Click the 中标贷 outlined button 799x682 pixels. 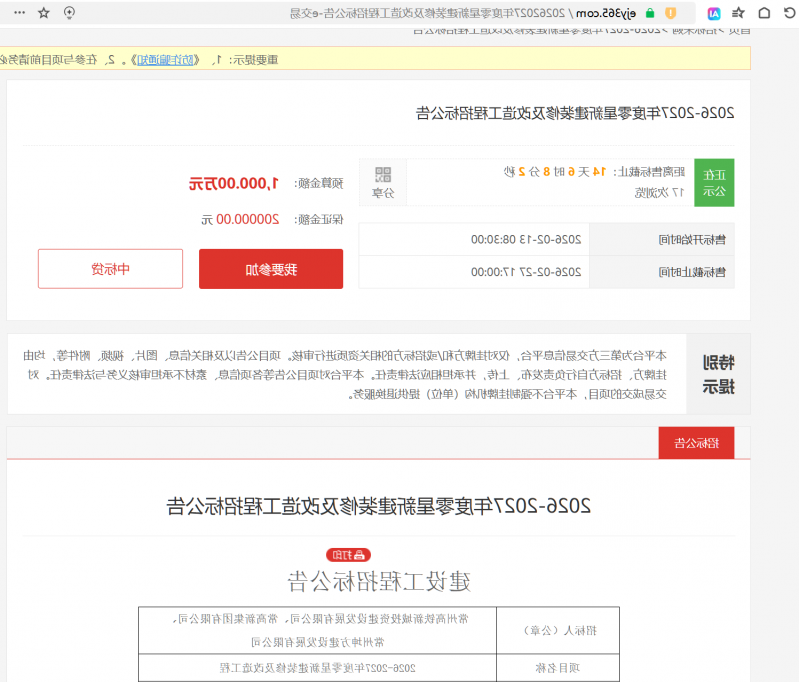pyautogui.click(x=110, y=269)
